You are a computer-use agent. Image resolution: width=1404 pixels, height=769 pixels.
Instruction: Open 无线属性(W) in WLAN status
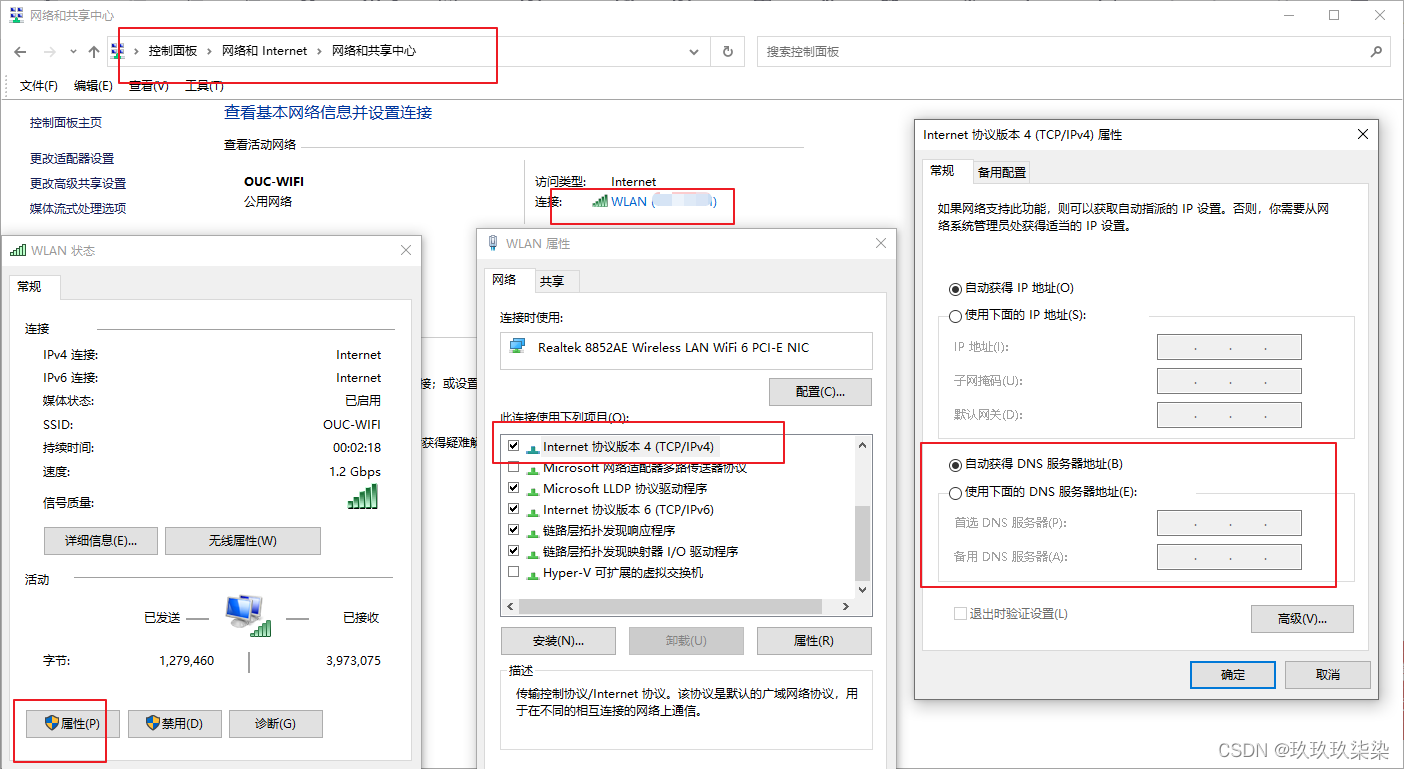tap(243, 541)
